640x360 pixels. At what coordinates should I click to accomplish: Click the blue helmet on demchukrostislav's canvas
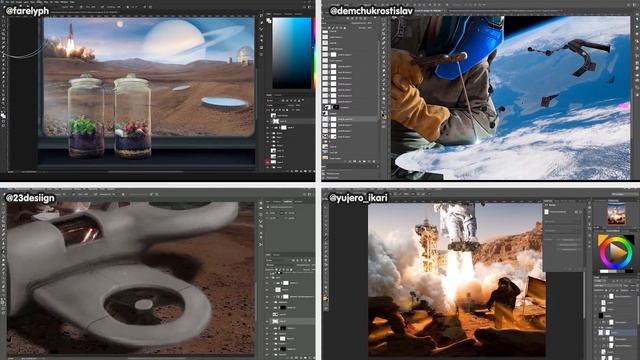[469, 49]
